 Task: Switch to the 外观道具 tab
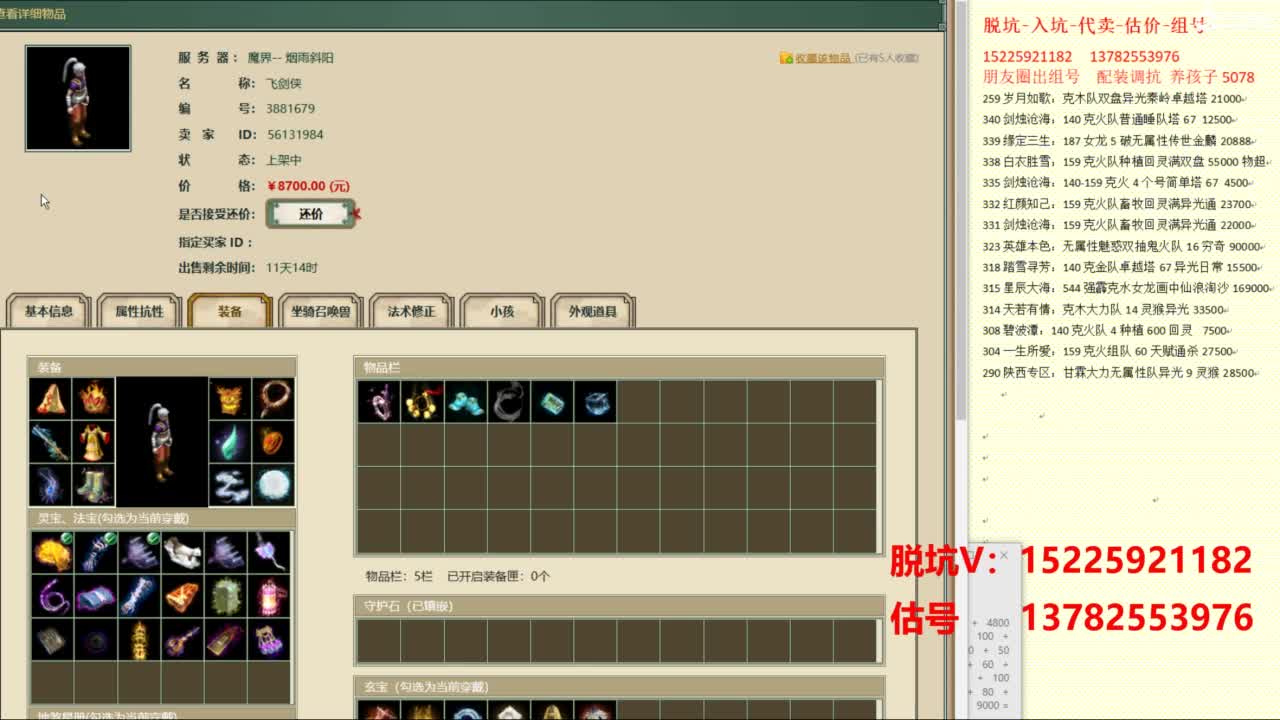point(592,311)
